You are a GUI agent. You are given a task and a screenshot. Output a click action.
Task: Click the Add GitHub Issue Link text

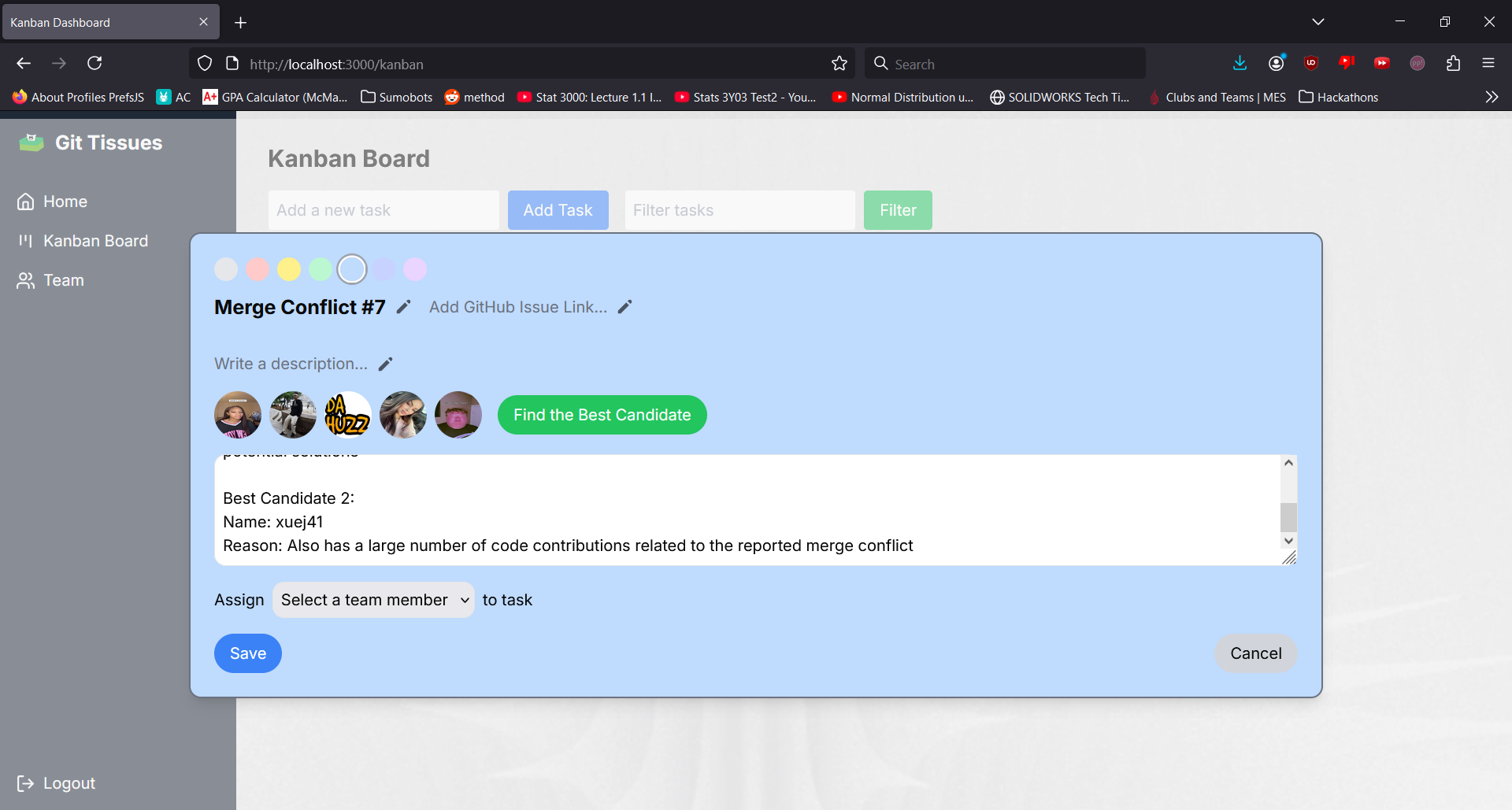pos(518,307)
